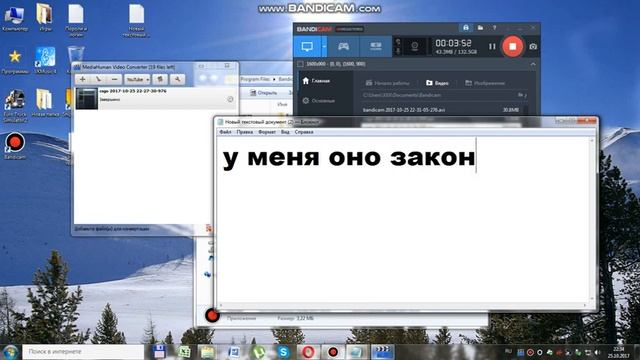
Task: Take a screenshot with Bandicam camera icon
Action: click(533, 47)
